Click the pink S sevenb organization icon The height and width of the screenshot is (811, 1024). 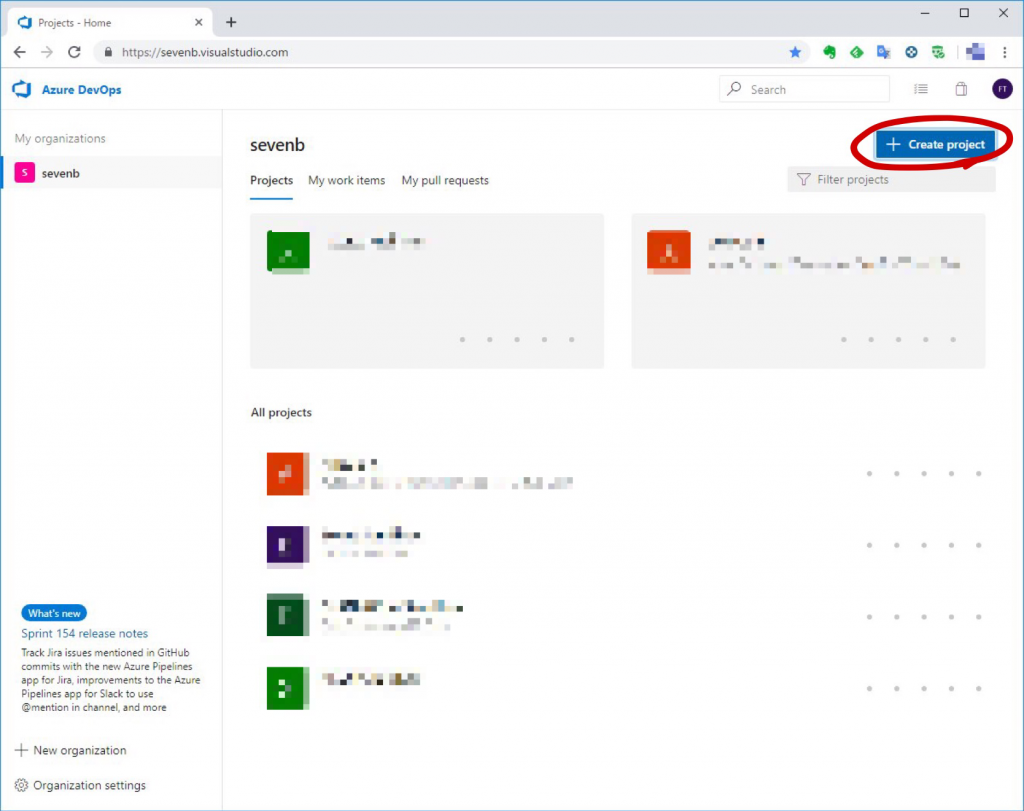tap(25, 172)
